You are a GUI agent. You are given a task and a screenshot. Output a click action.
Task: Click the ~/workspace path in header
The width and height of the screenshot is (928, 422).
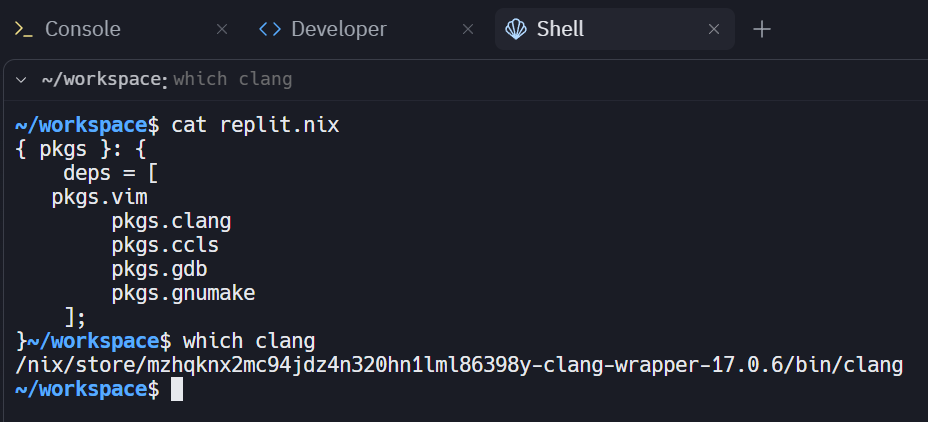[x=100, y=79]
